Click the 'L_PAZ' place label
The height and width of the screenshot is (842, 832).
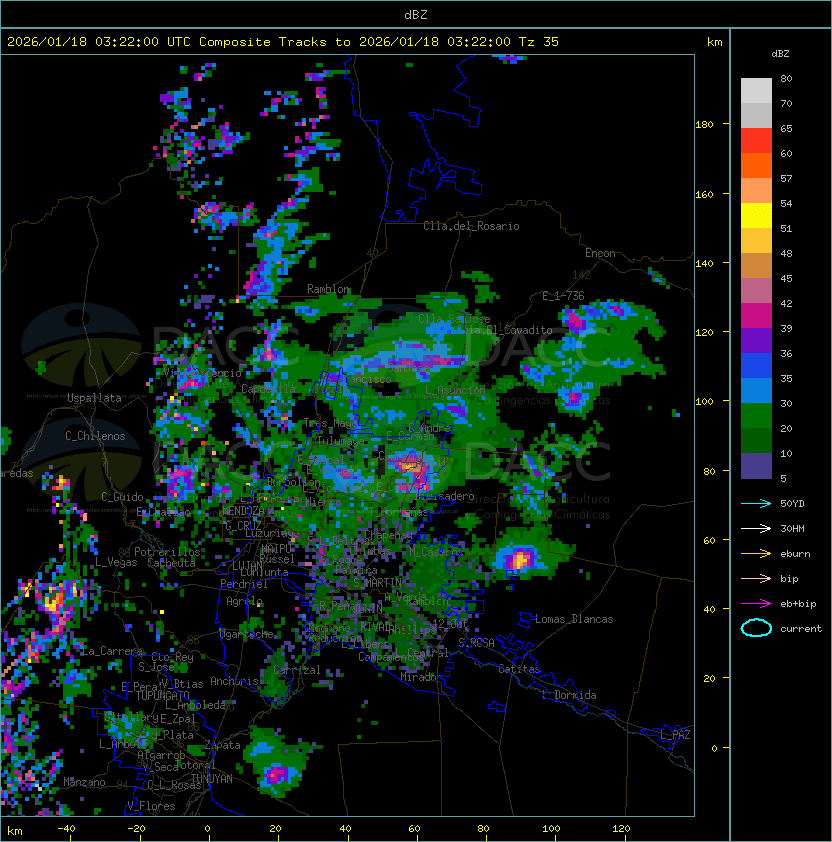[675, 735]
